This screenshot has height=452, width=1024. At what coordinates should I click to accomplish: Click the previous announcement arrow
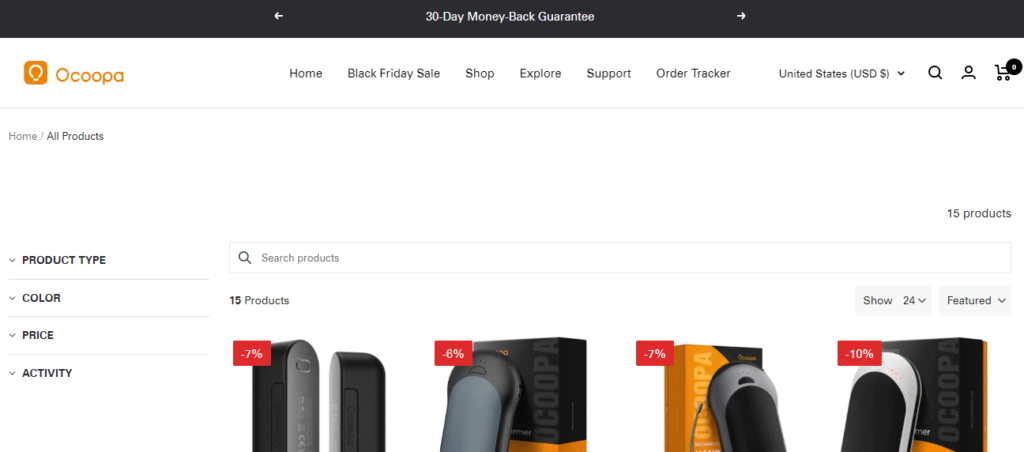279,16
